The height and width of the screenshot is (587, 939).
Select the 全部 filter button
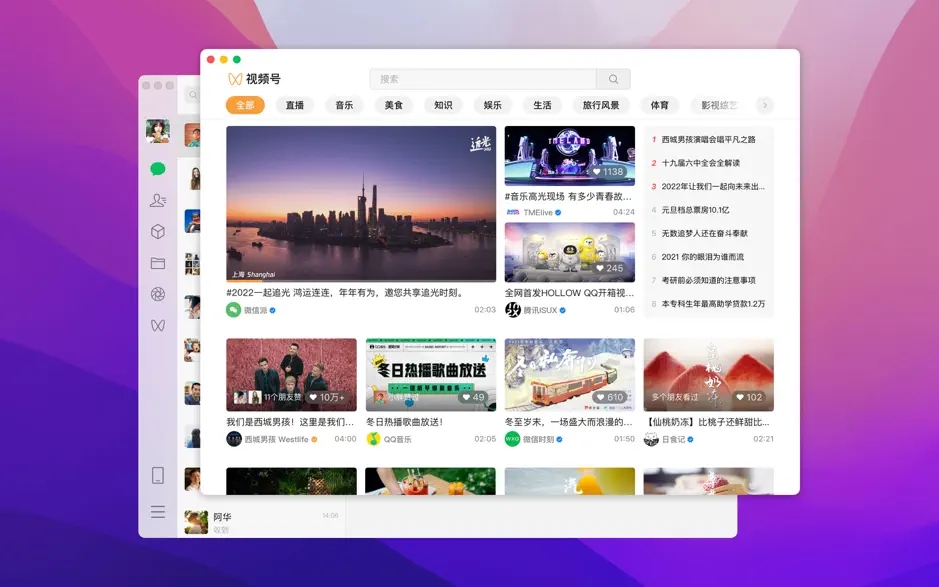[245, 105]
